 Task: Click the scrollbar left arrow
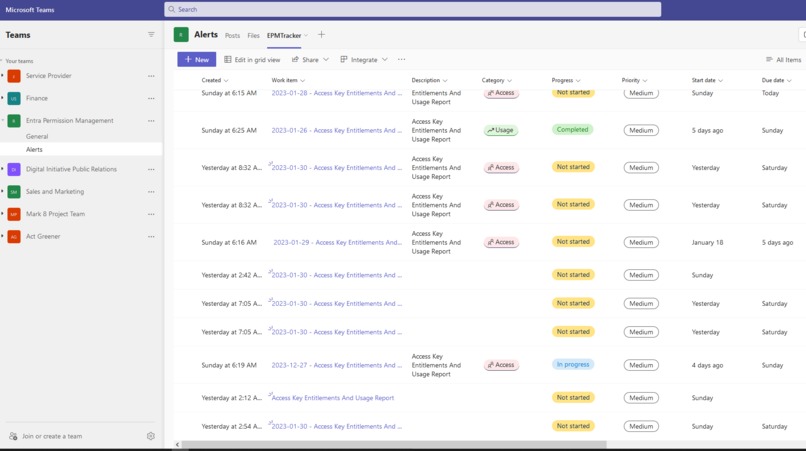177,444
